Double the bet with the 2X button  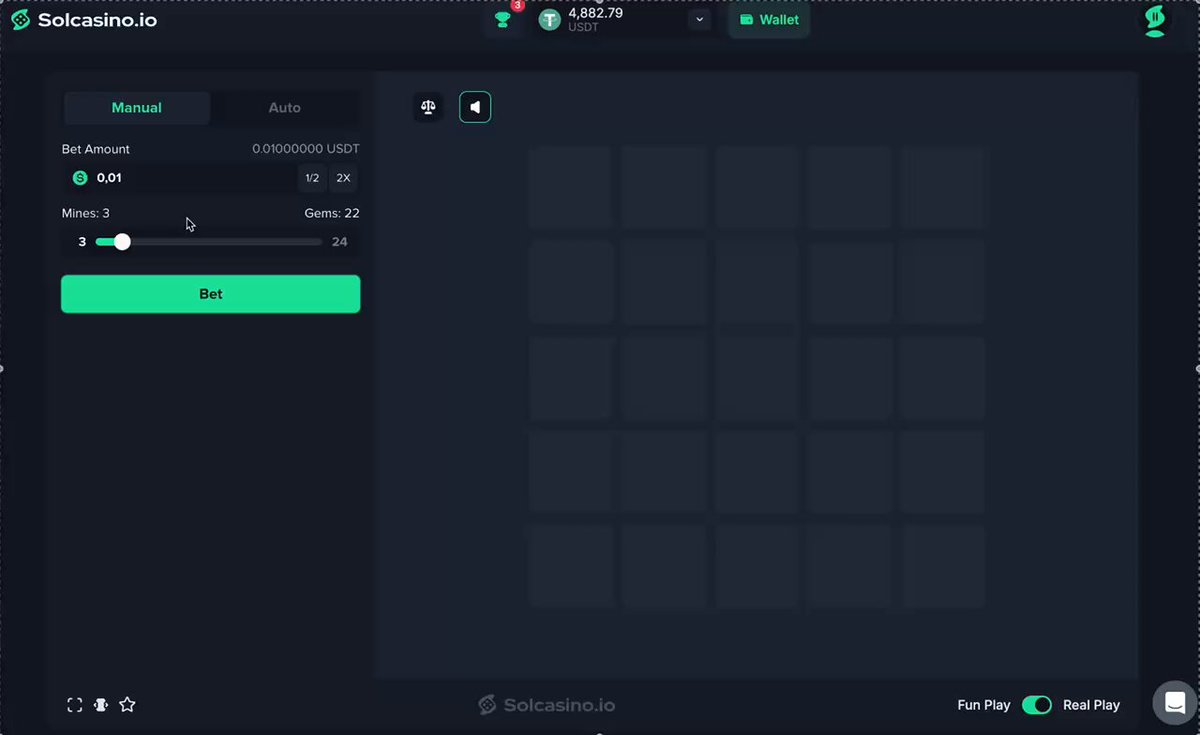(x=343, y=178)
